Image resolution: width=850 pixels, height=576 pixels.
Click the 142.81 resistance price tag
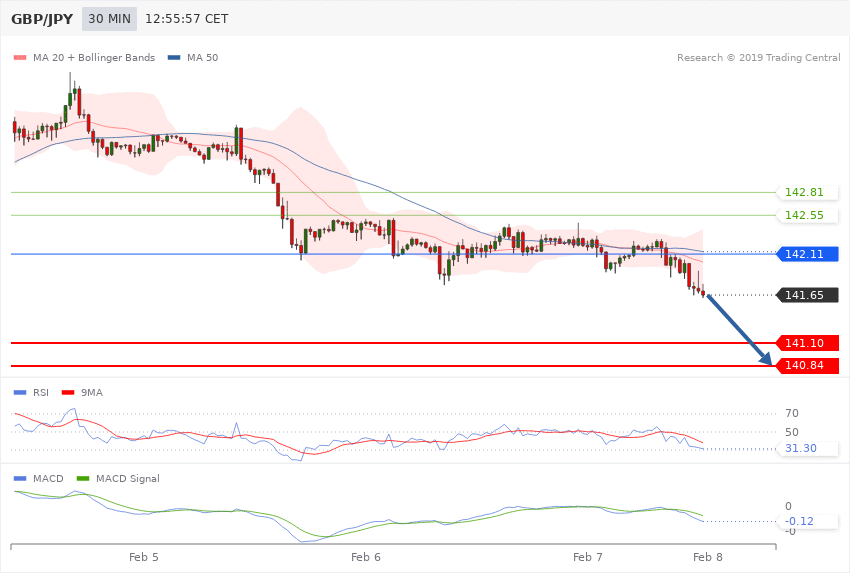(808, 192)
